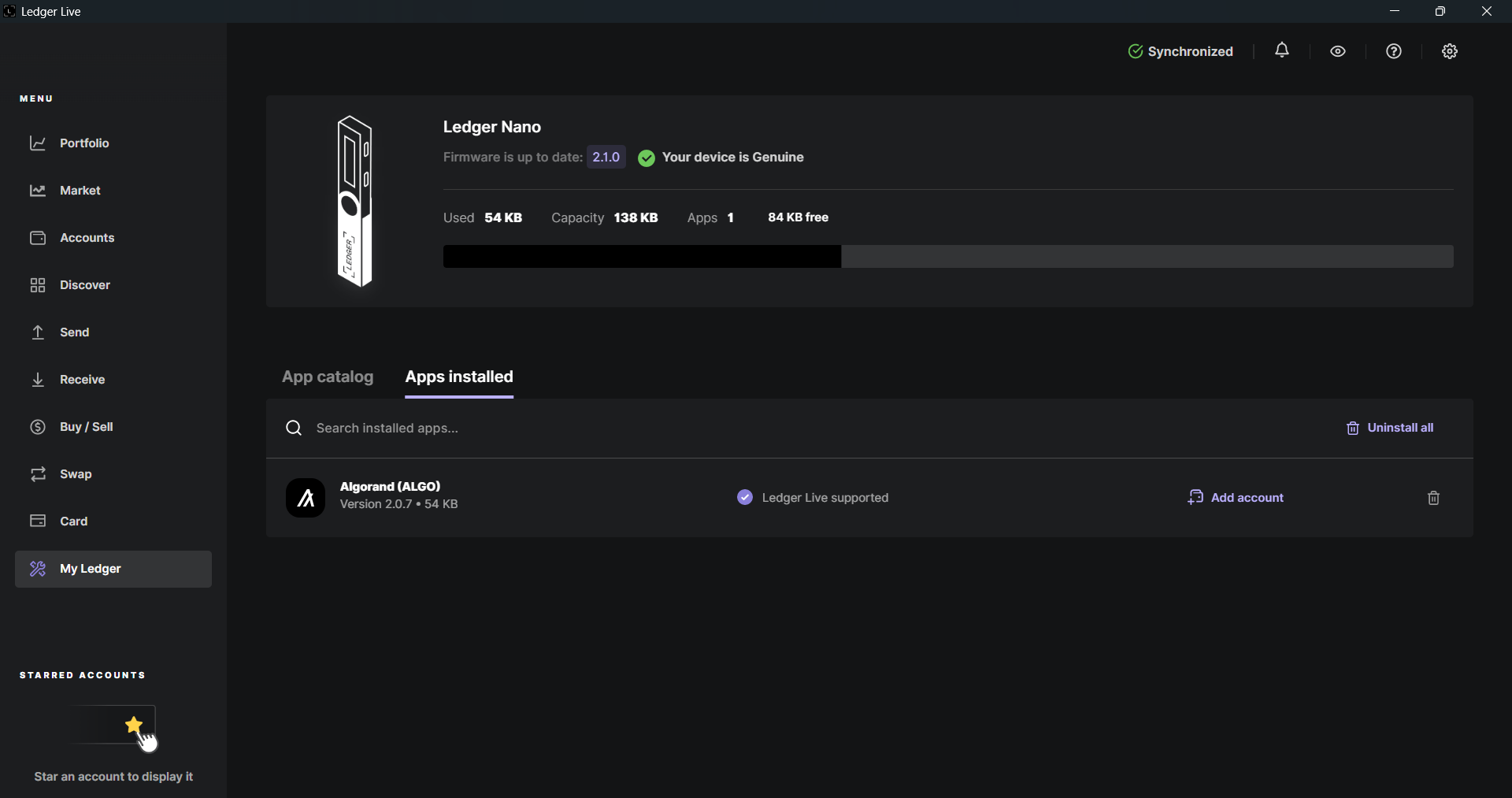This screenshot has height=798, width=1512.
Task: Open My Ledger from the menu
Action: click(91, 569)
